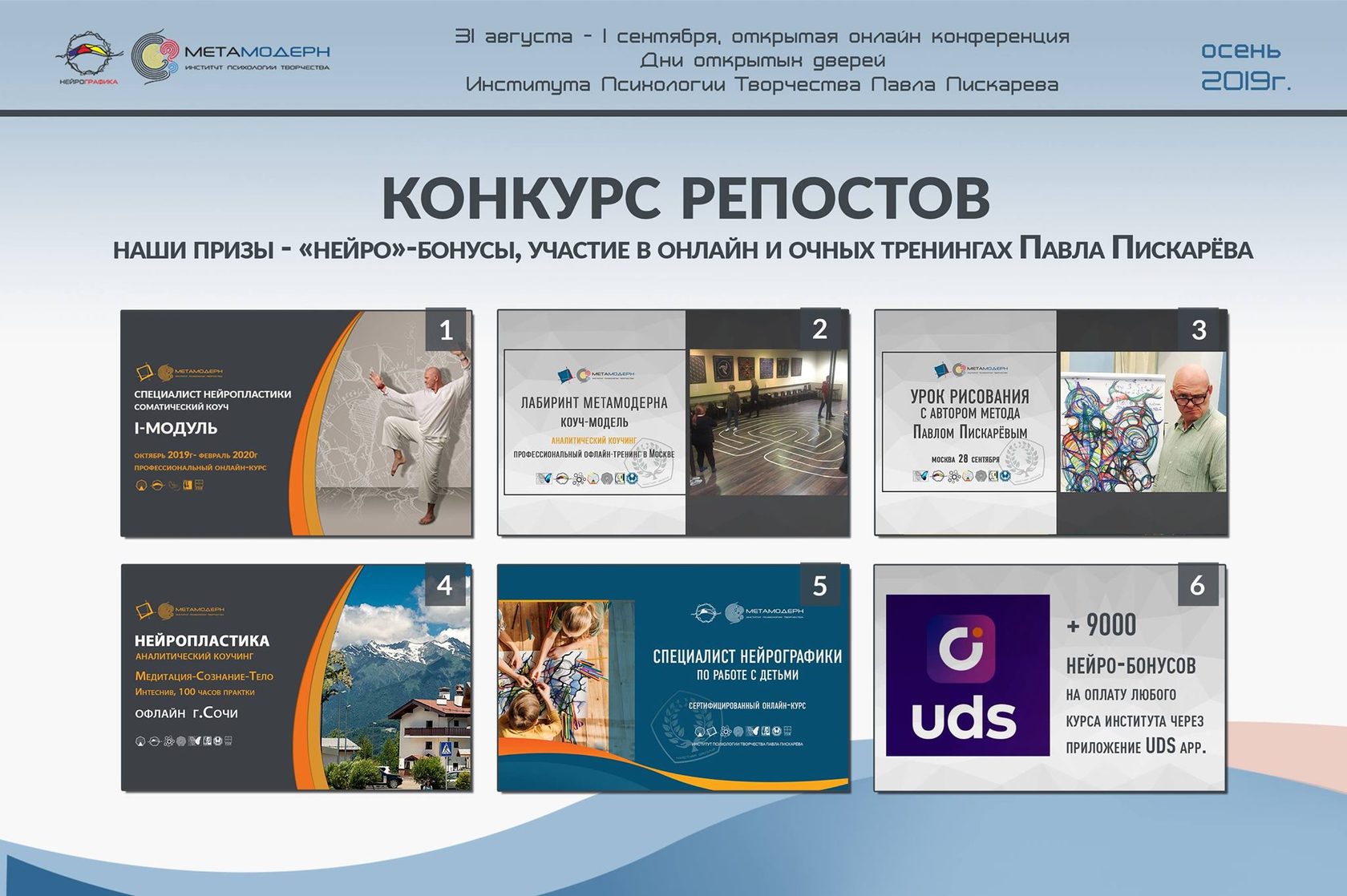Click the small logo above Лабиринт Метамодерна
This screenshot has height=896, width=1347.
(x=595, y=373)
